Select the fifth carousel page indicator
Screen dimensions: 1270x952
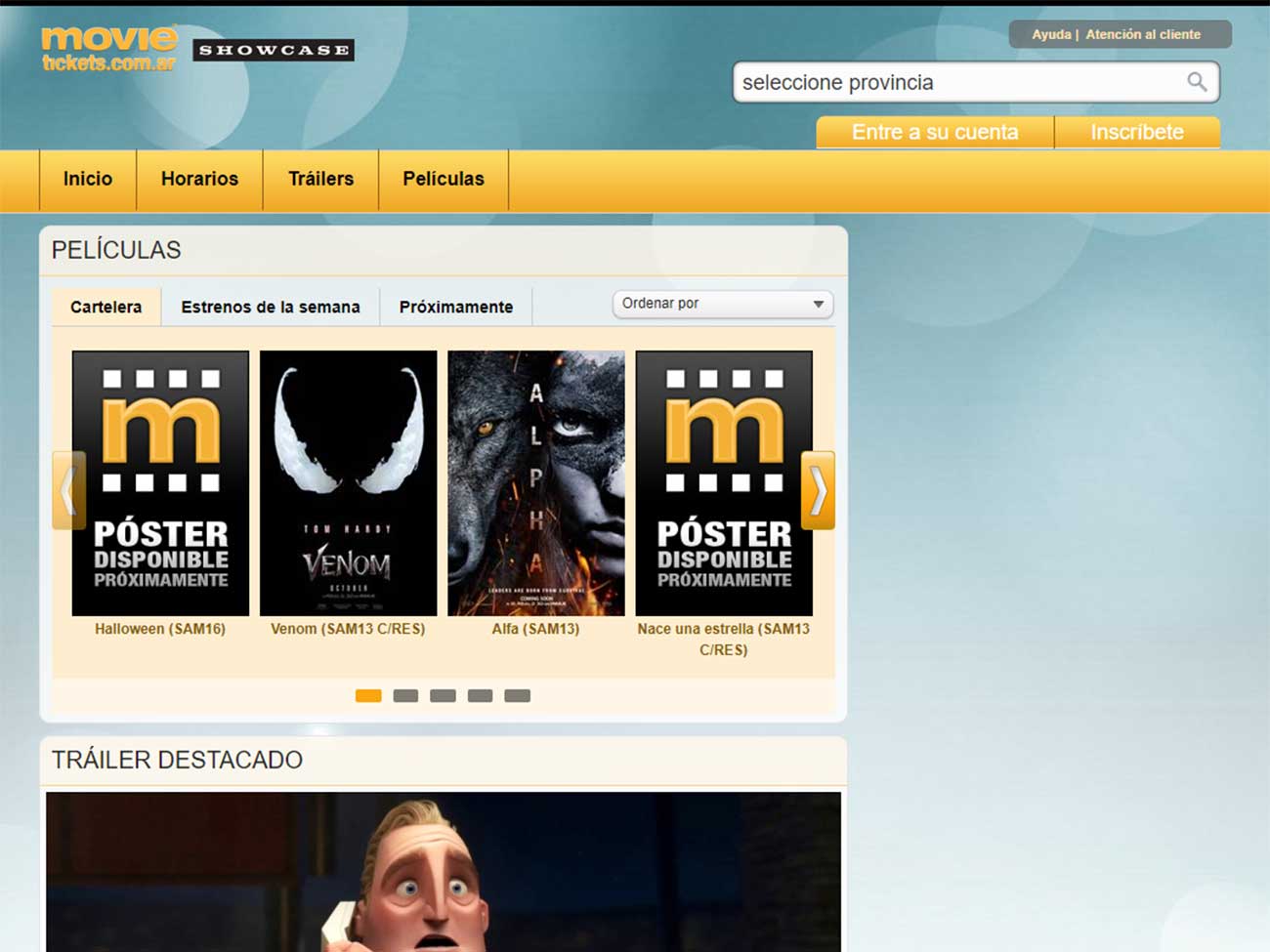click(x=517, y=696)
